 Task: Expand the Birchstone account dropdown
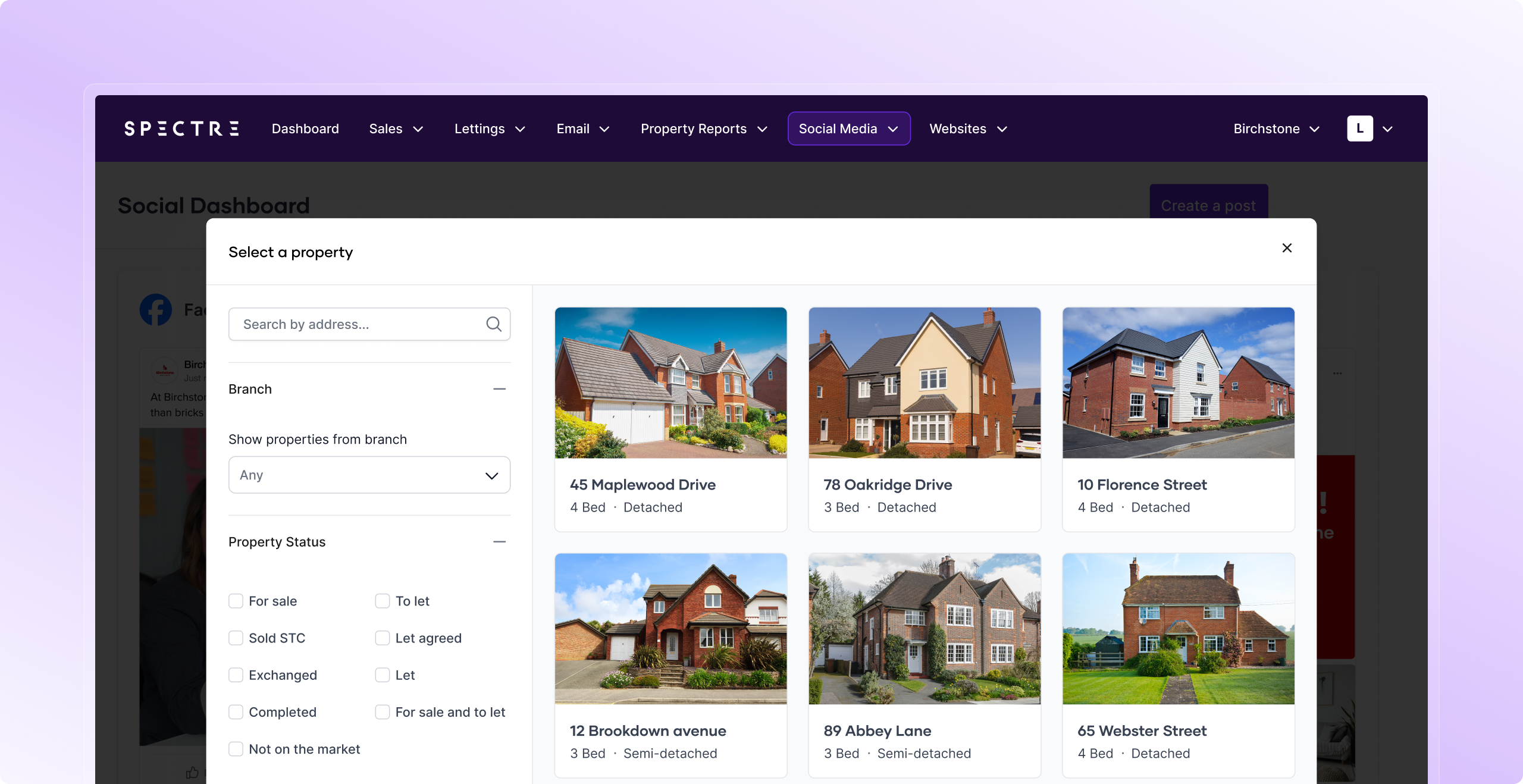click(x=1276, y=128)
